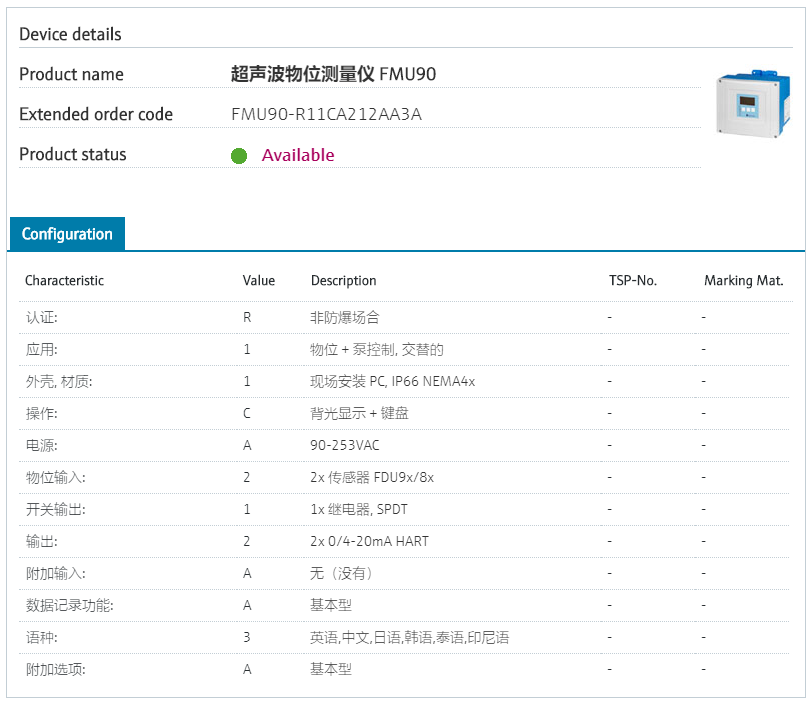Select the 应用 characteristic label
The image size is (812, 704).
pyautogui.click(x=41, y=350)
